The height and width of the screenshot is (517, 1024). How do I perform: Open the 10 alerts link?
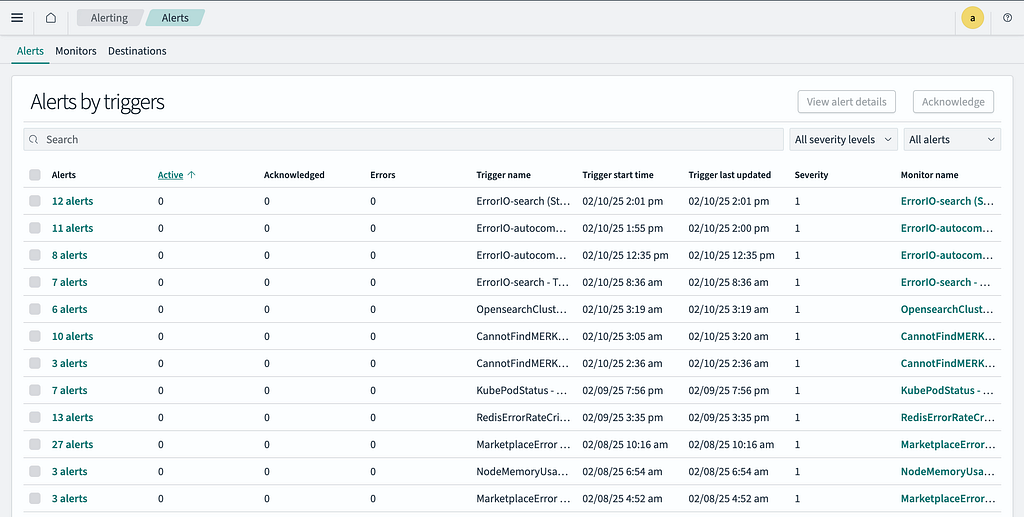click(72, 336)
